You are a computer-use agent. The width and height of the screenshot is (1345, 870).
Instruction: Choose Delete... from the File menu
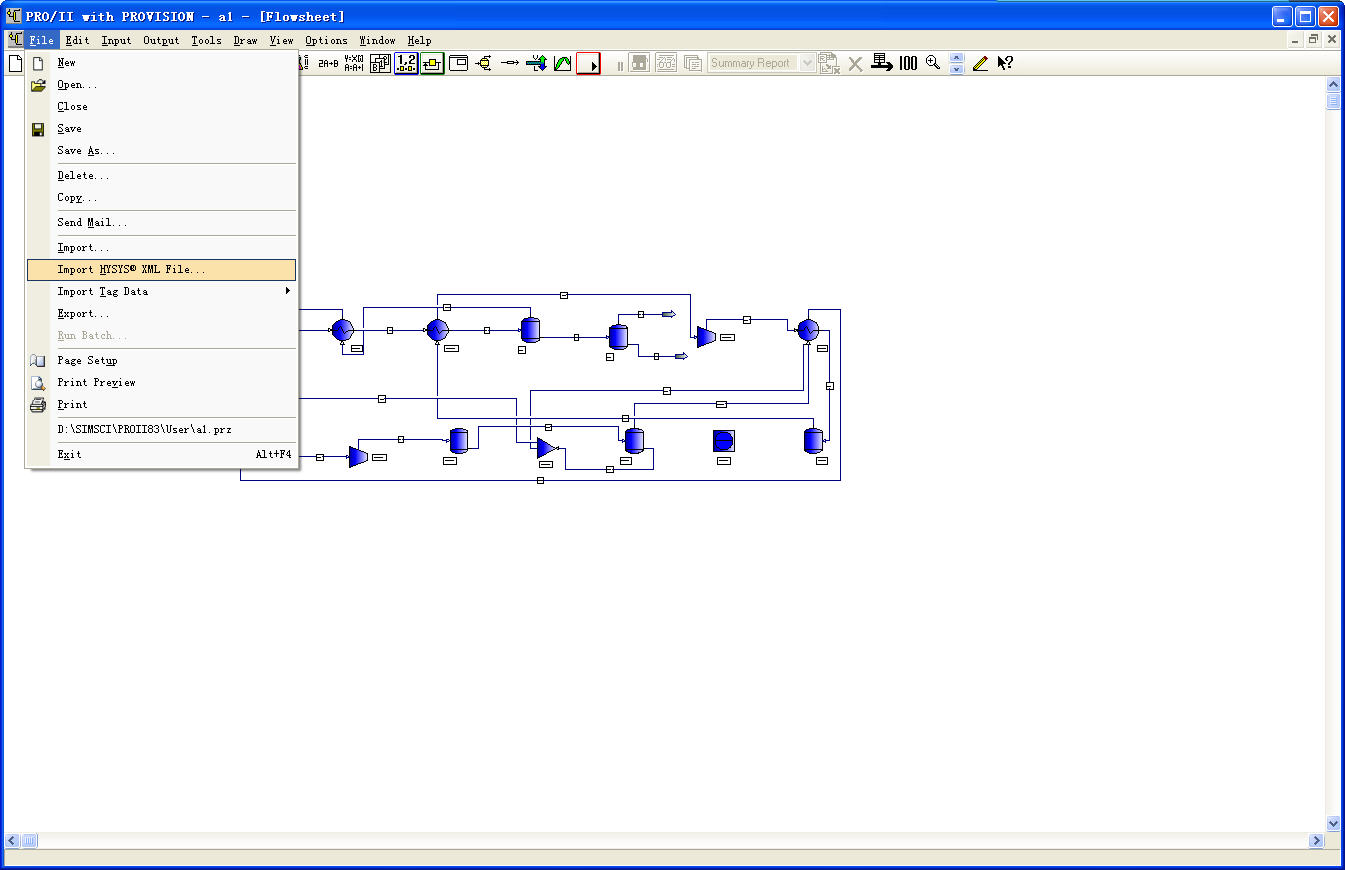click(161, 176)
